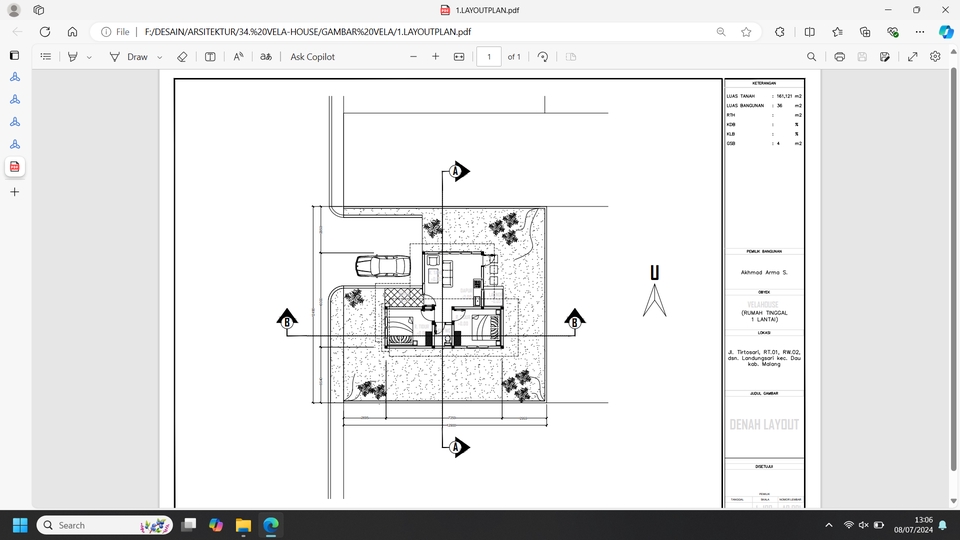The width and height of the screenshot is (960, 540).
Task: Zoom out the PDF with the minus icon
Action: (413, 56)
